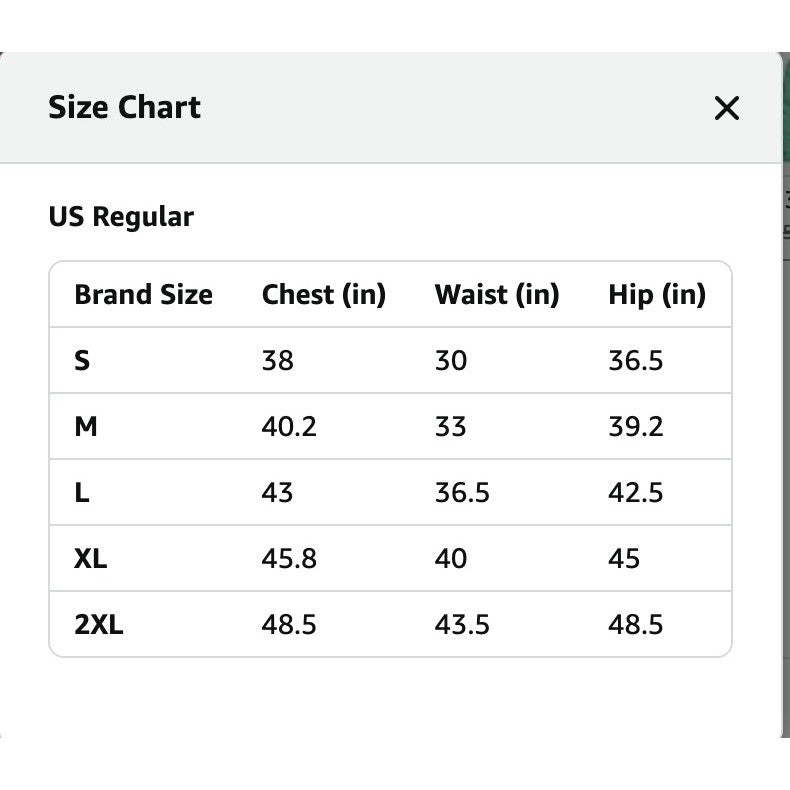Viewport: 790px width, 790px height.
Task: Click hip value 45 for XL
Action: point(624,559)
